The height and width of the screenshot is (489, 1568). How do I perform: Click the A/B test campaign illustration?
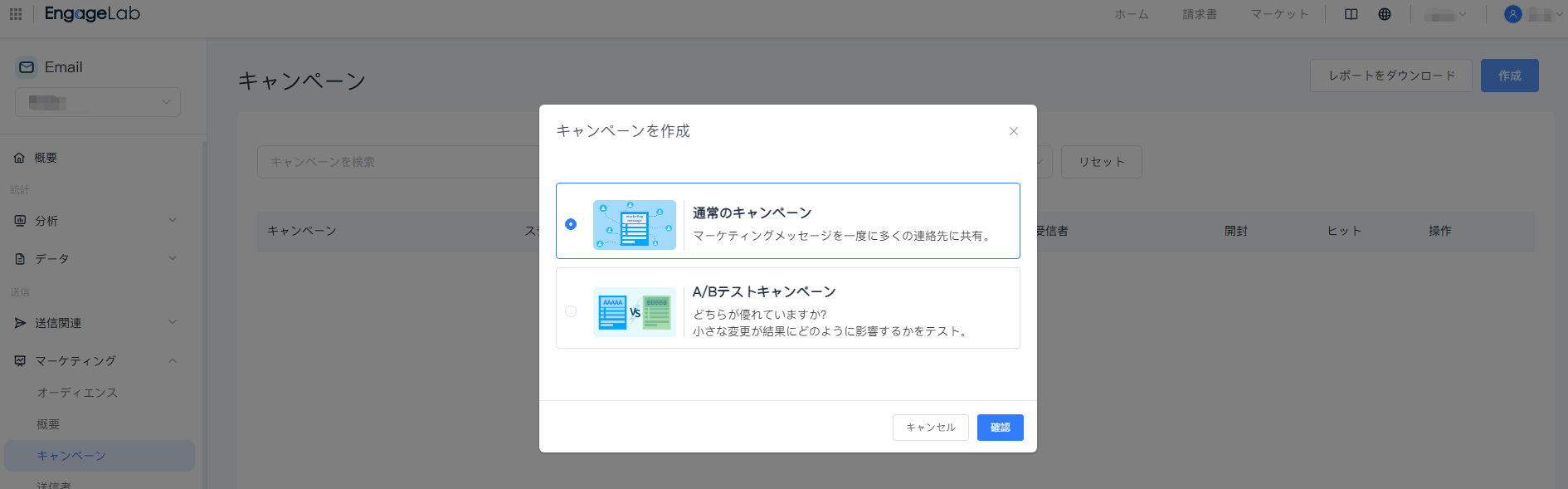(x=635, y=312)
